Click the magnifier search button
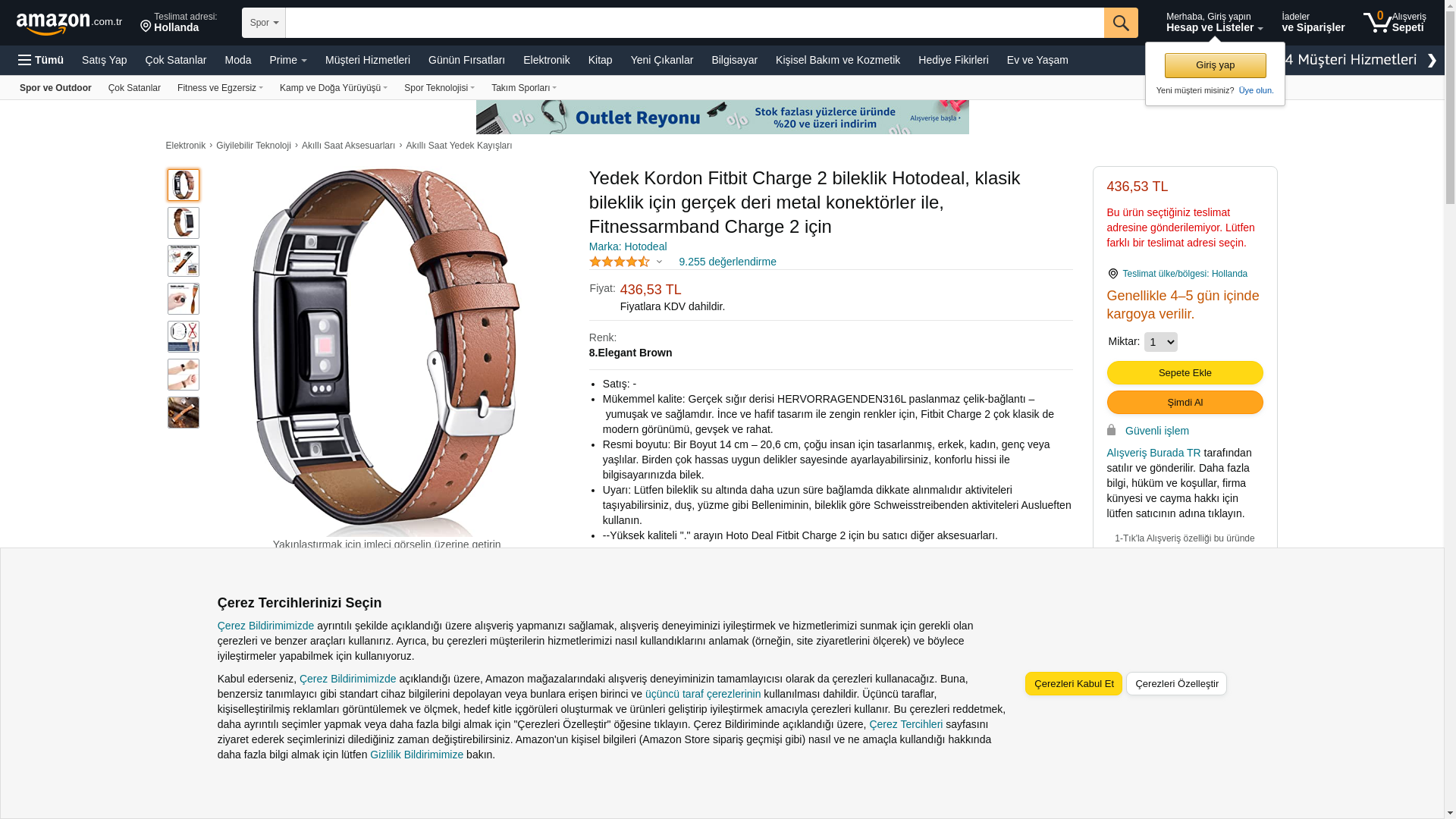 click(1120, 23)
